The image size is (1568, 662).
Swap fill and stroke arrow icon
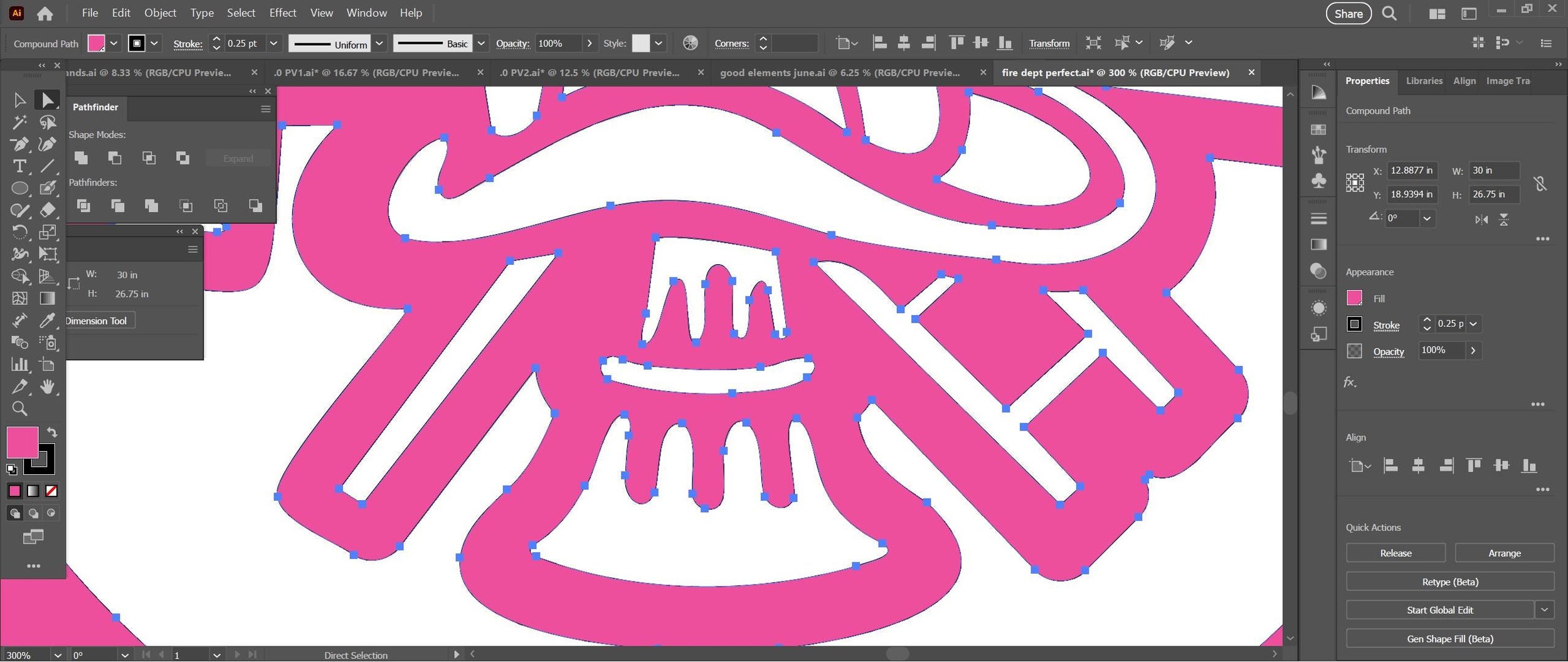click(x=52, y=432)
